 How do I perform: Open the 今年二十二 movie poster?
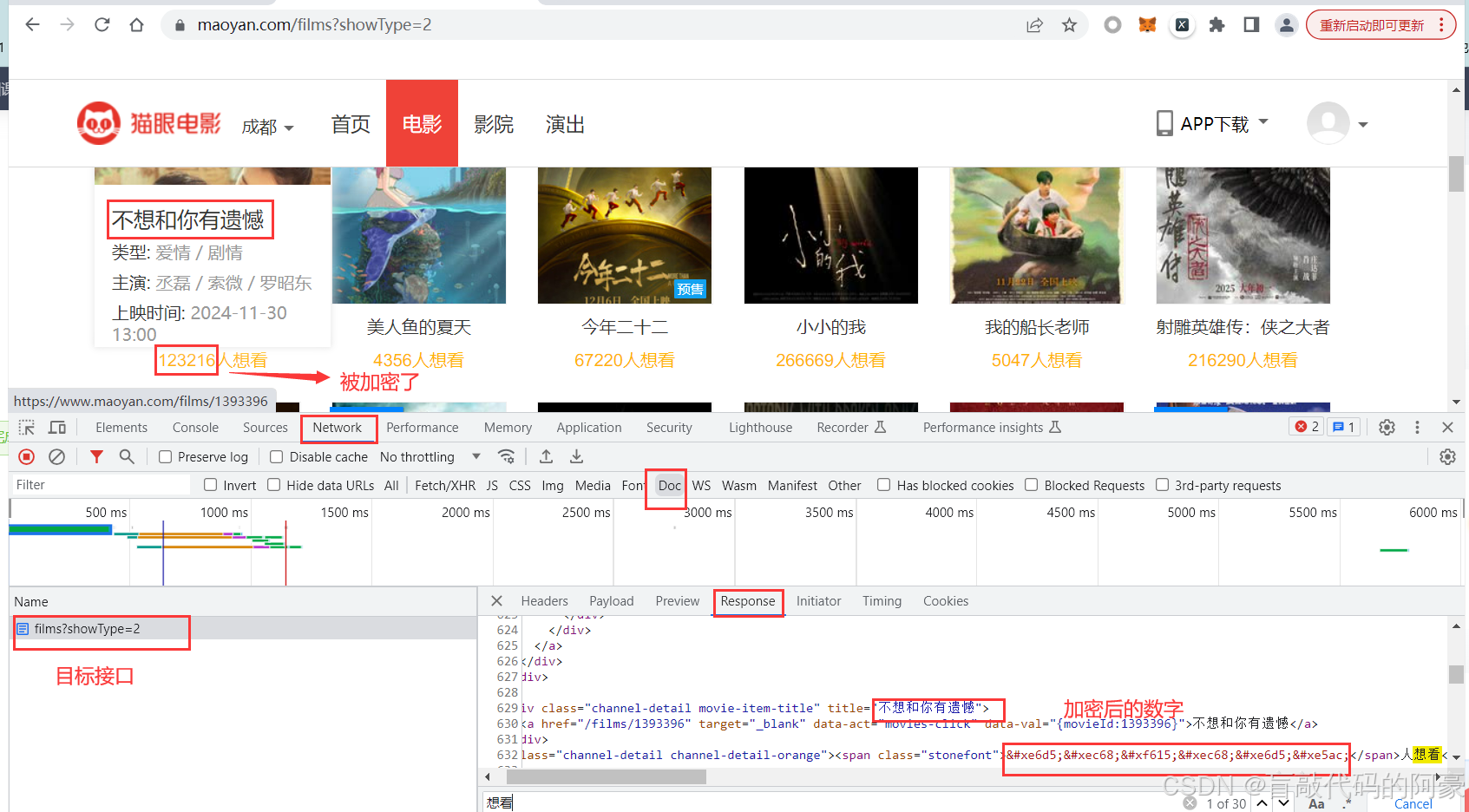point(625,235)
